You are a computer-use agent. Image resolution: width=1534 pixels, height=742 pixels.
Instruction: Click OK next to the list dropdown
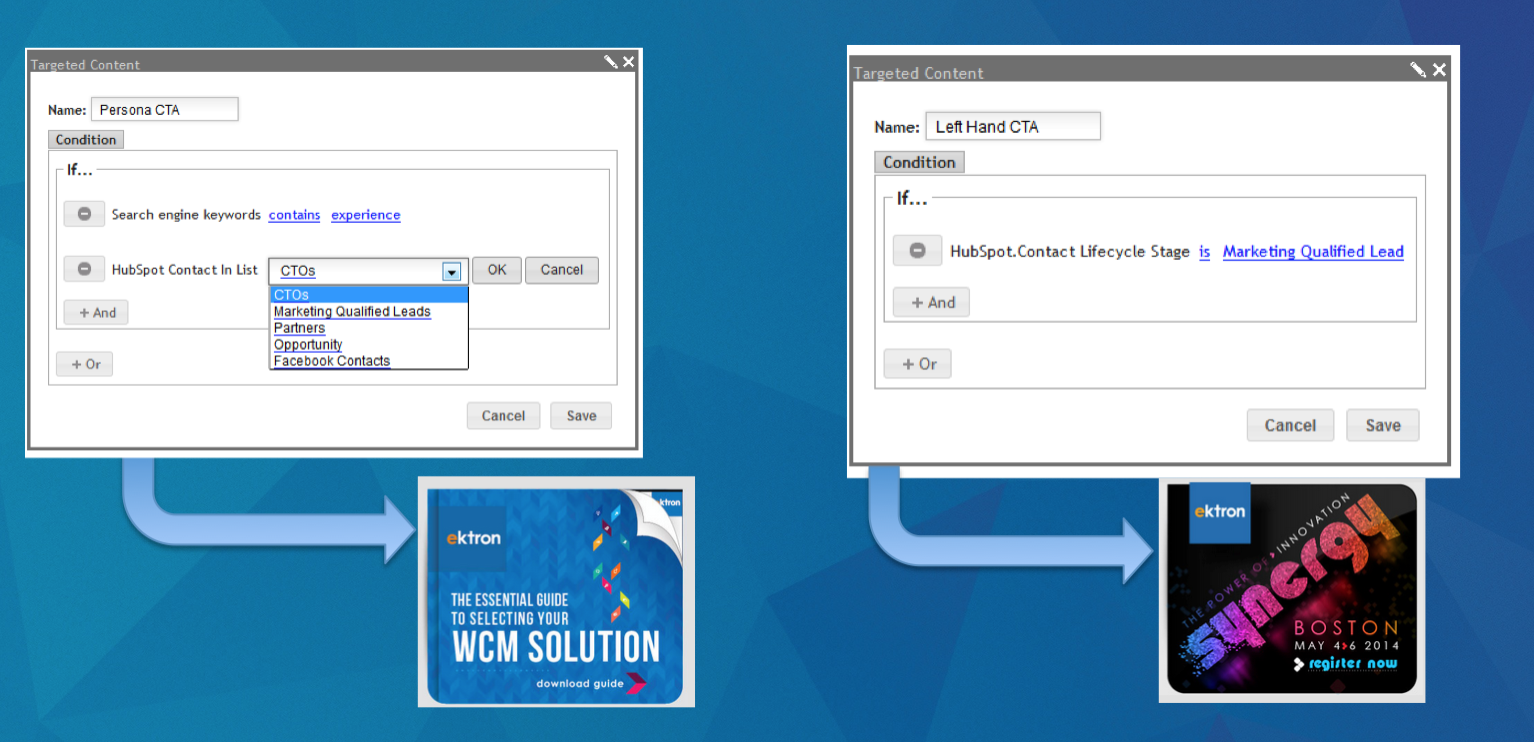pyautogui.click(x=497, y=270)
